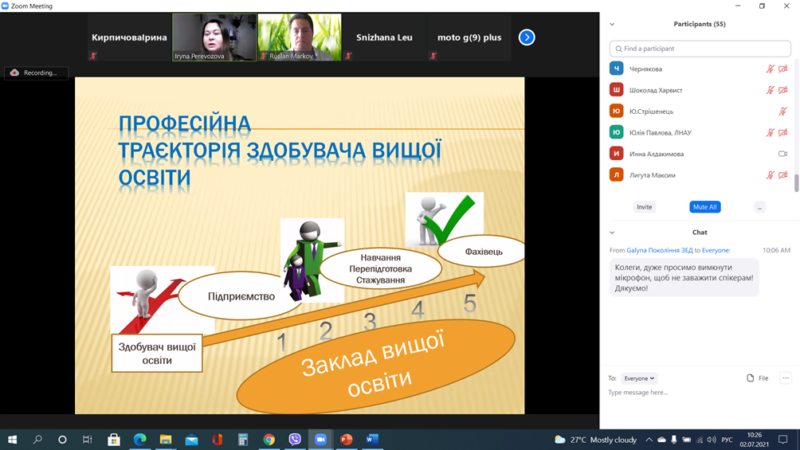Select the Snizhana Leu participant tile
This screenshot has height=450, width=800.
pyautogui.click(x=384, y=37)
